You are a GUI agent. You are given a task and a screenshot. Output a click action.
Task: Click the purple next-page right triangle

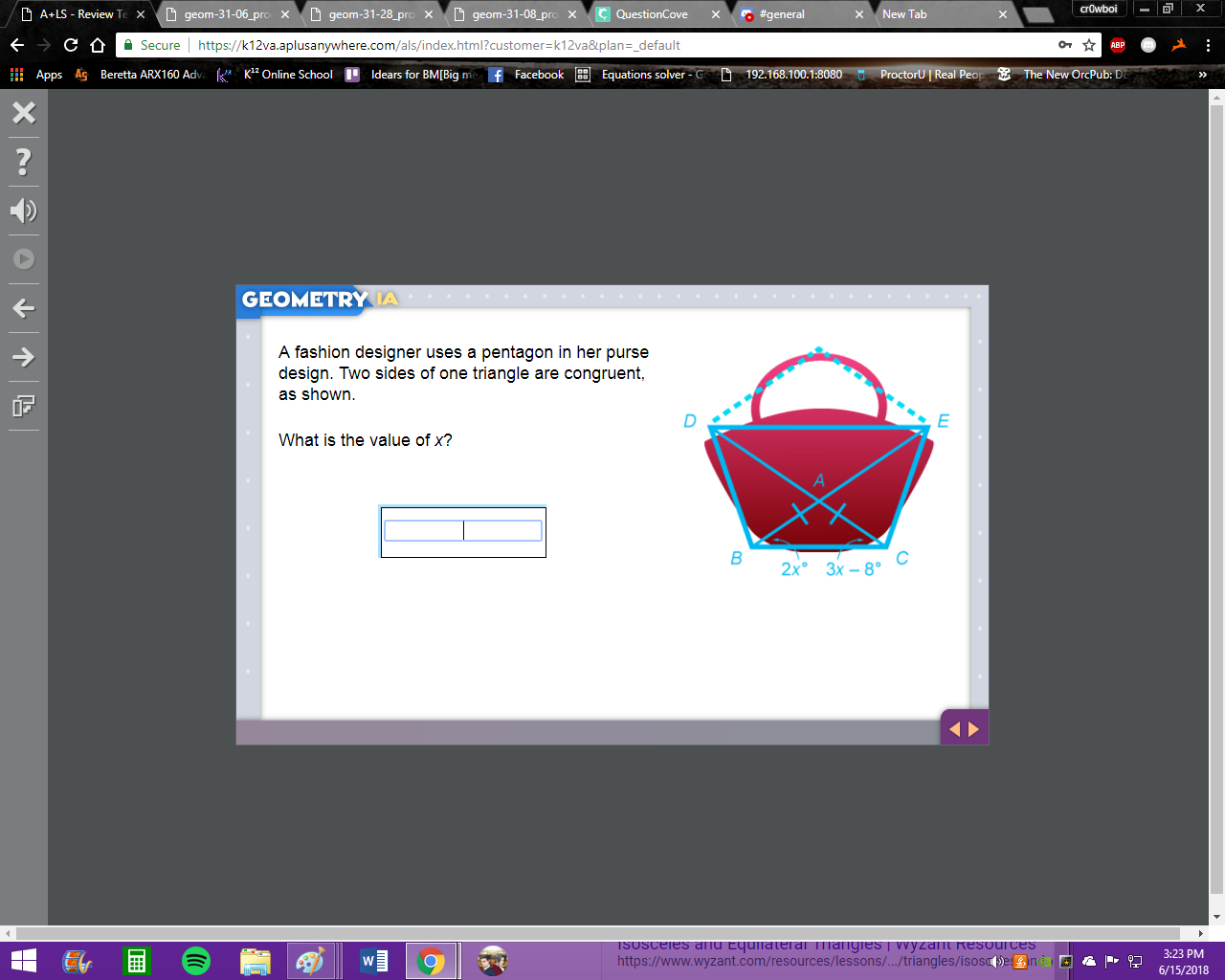[x=974, y=729]
